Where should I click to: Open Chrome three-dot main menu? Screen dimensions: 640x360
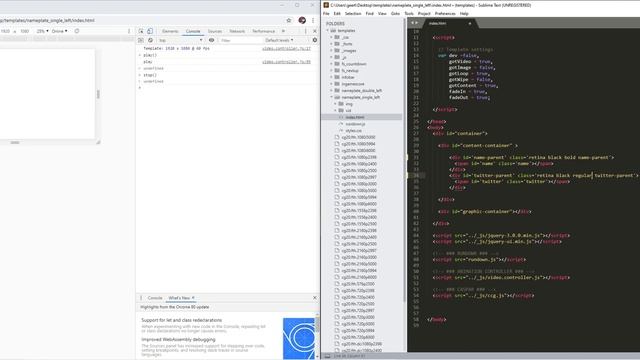[313, 20]
